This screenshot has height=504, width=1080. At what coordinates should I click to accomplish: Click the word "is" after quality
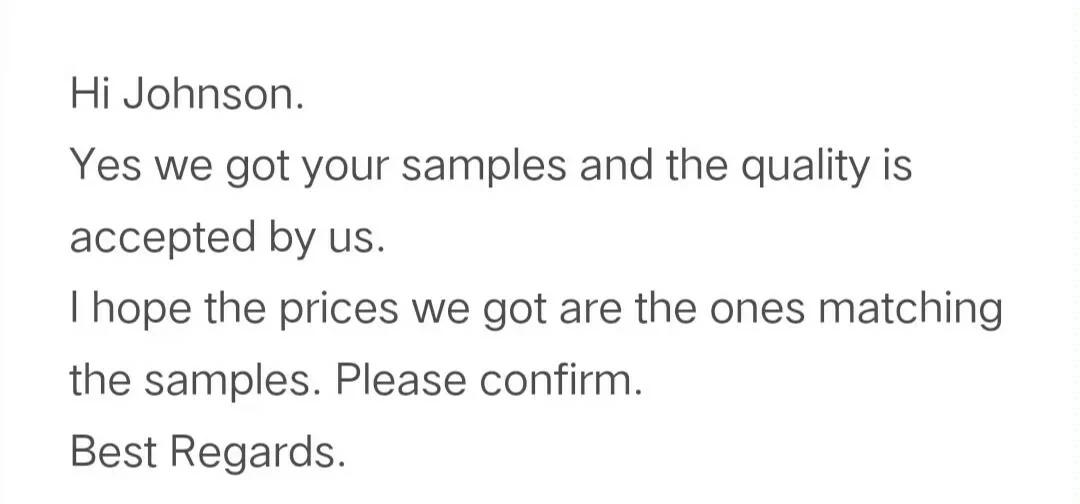897,166
